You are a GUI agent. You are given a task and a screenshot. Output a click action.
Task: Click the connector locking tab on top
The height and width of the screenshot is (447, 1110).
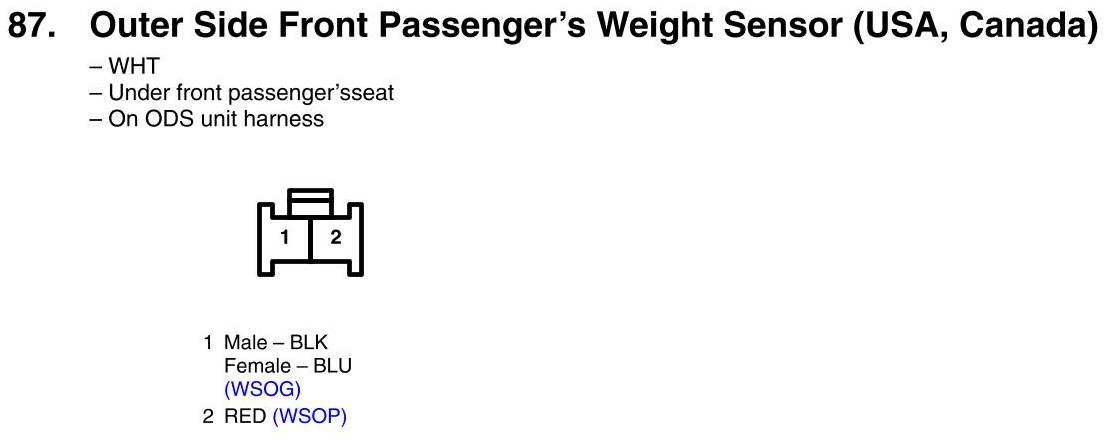coord(311,200)
